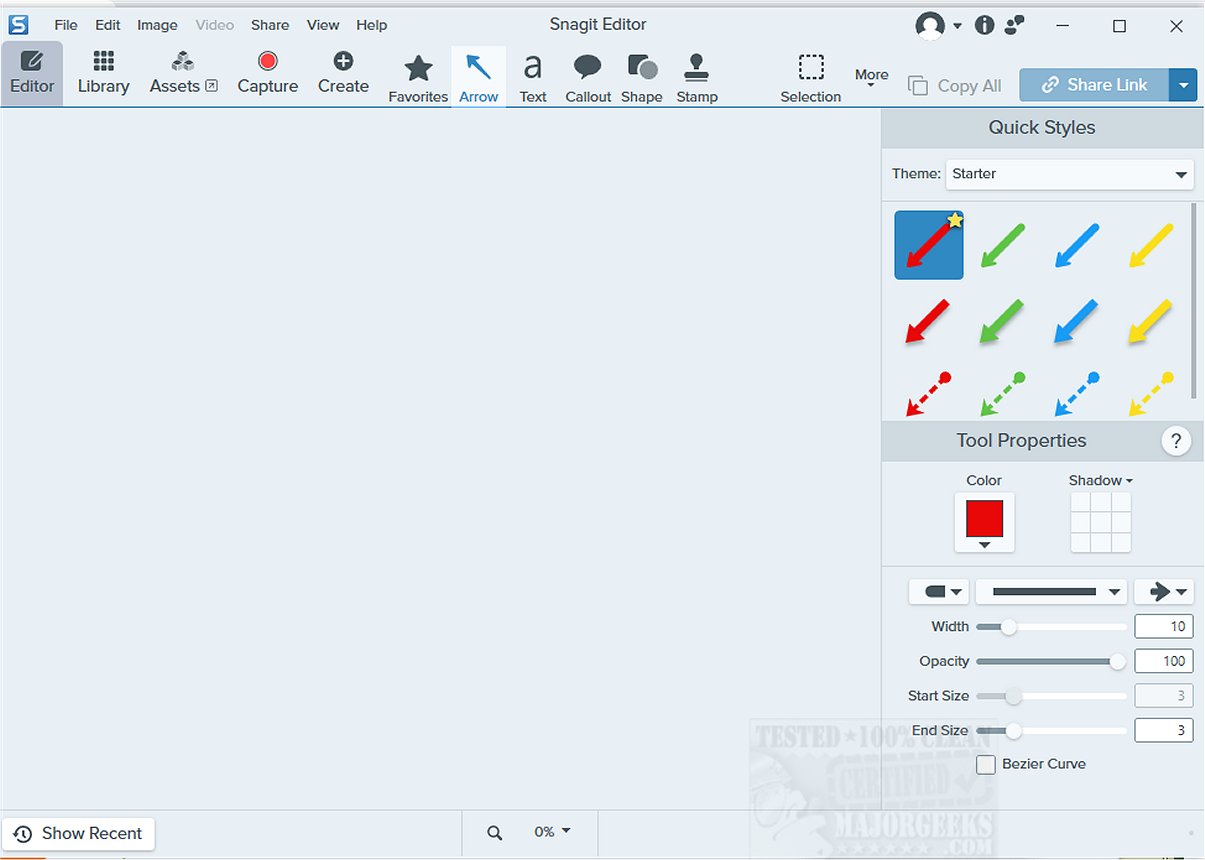1205x860 pixels.
Task: Select the Callout tool
Action: click(x=588, y=77)
